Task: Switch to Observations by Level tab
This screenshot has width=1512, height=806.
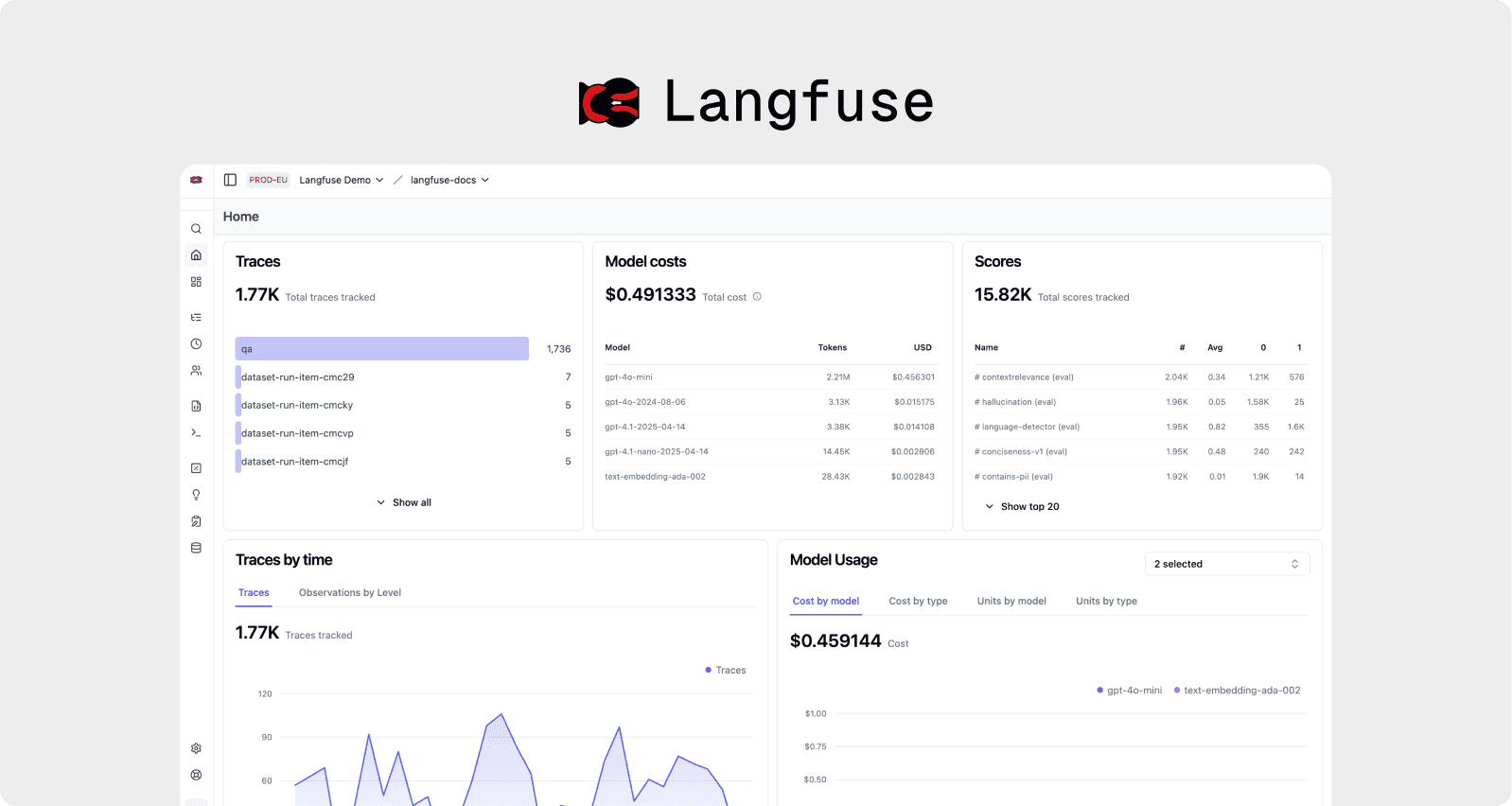Action: pos(350,593)
